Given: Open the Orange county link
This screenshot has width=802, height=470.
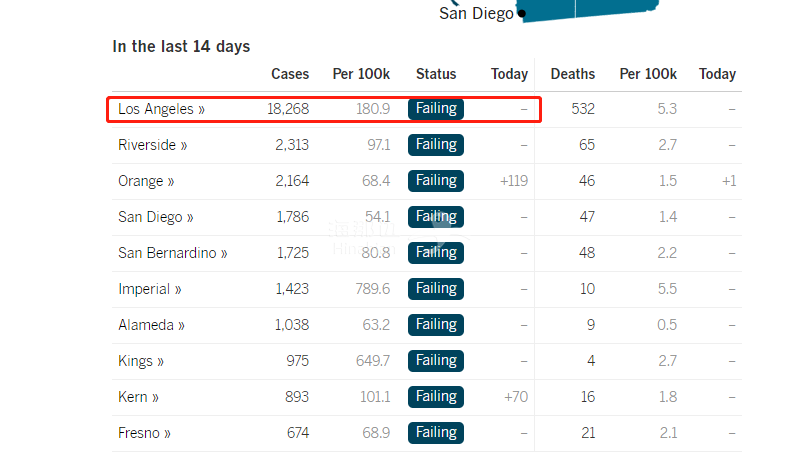Looking at the screenshot, I should tap(146, 181).
